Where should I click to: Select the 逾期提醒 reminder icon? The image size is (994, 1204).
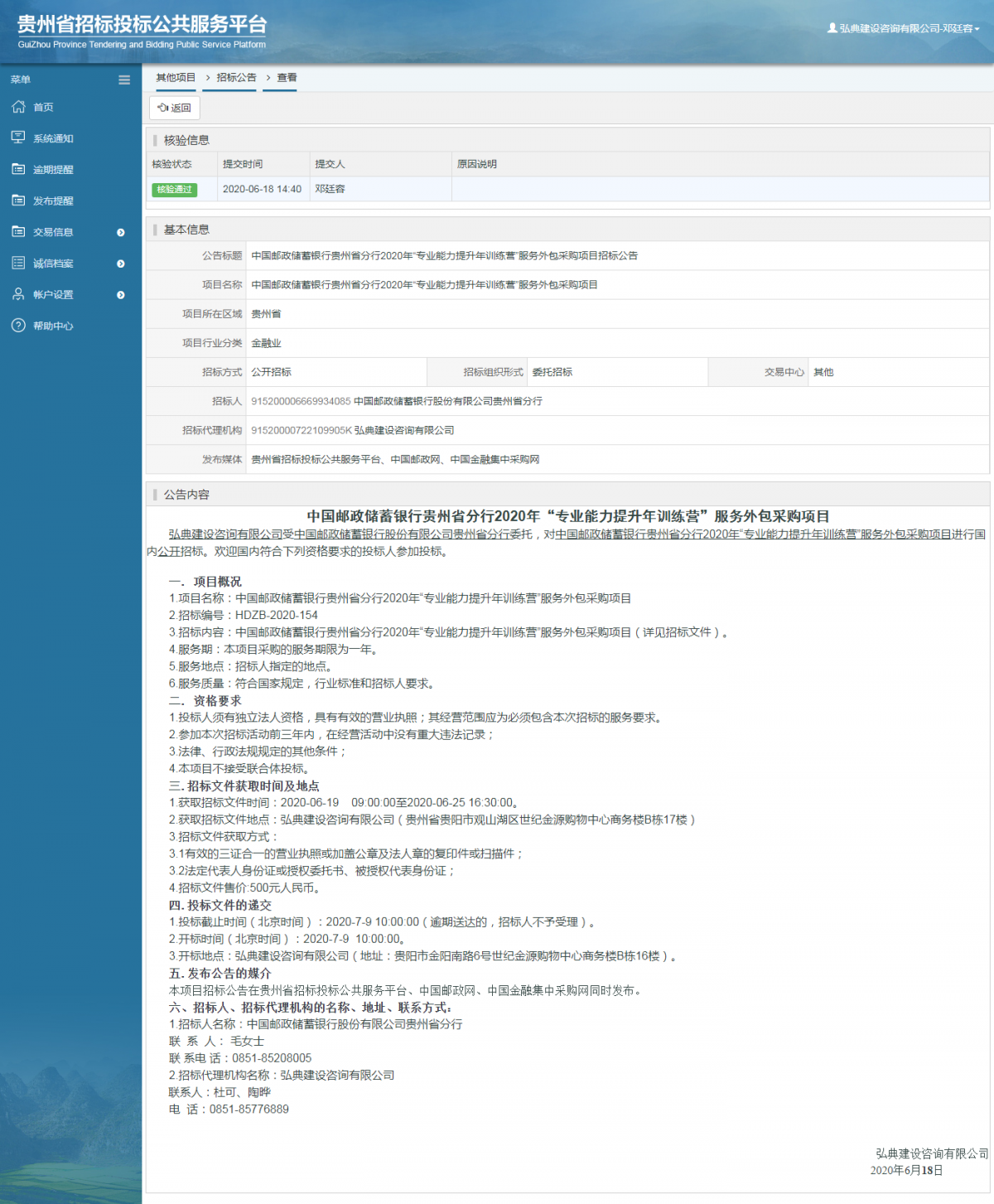coord(17,169)
